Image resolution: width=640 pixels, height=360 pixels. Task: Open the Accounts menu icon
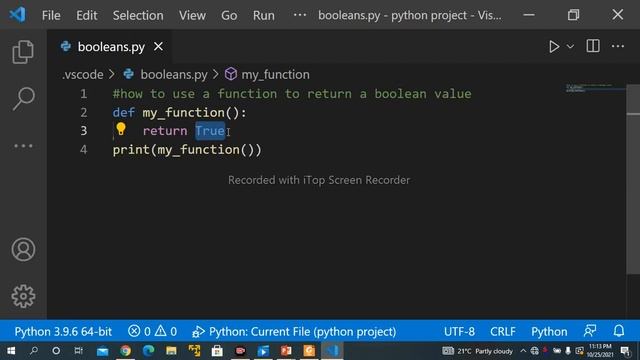click(x=23, y=249)
